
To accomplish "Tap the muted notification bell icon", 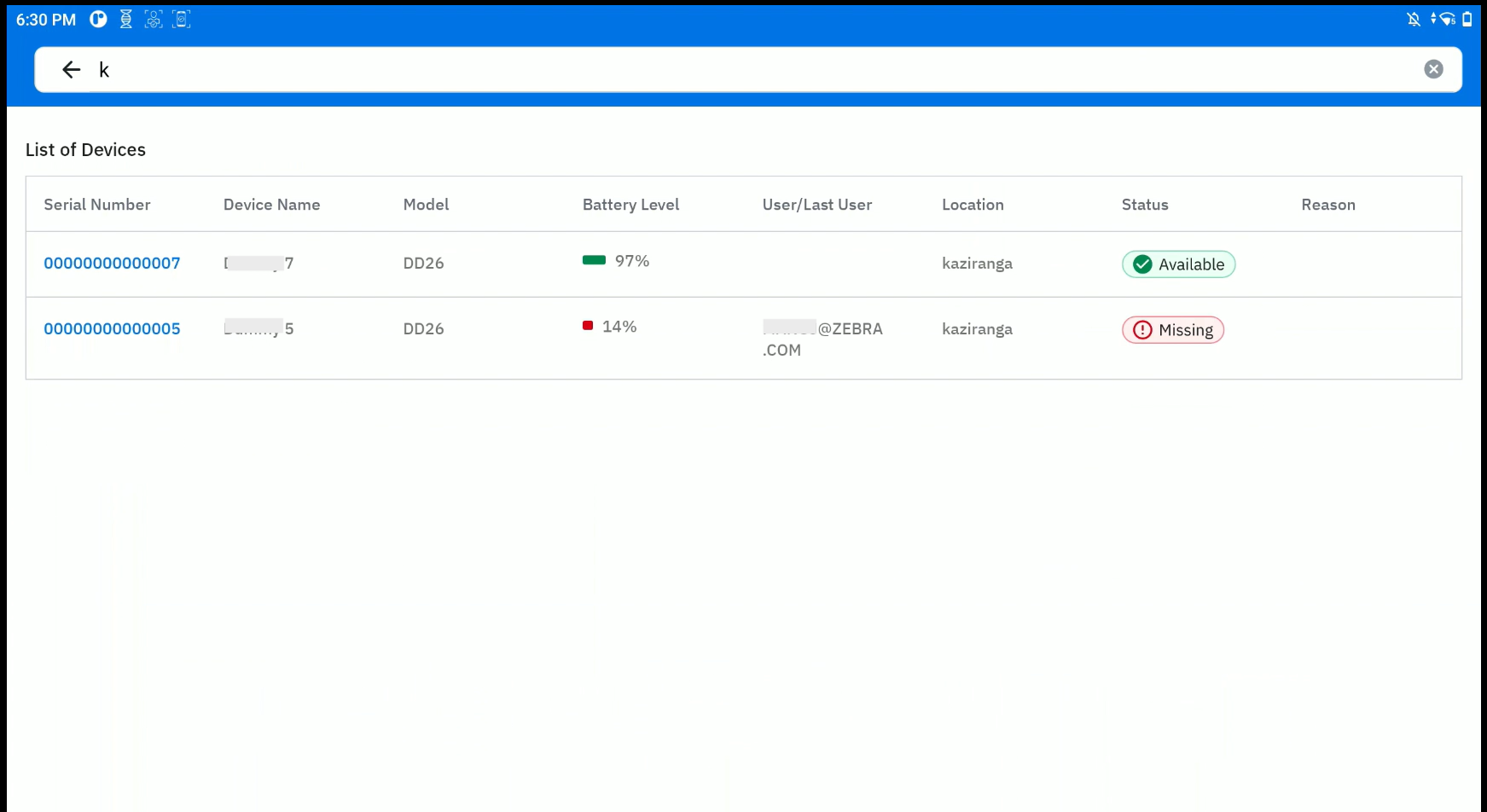I will (x=1414, y=20).
